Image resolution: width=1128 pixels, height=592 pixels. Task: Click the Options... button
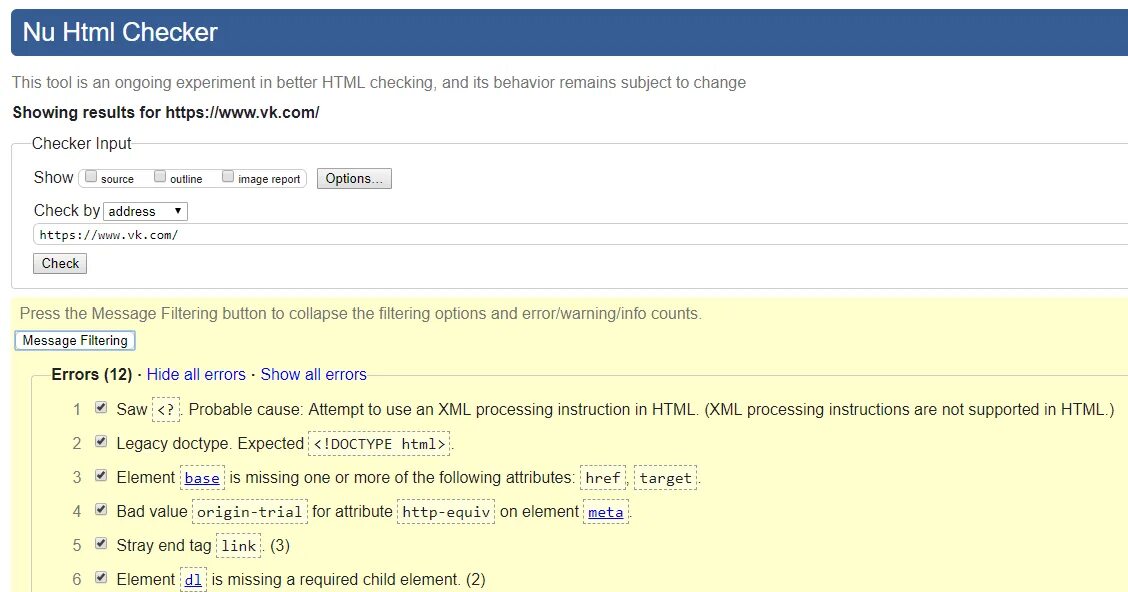click(354, 178)
